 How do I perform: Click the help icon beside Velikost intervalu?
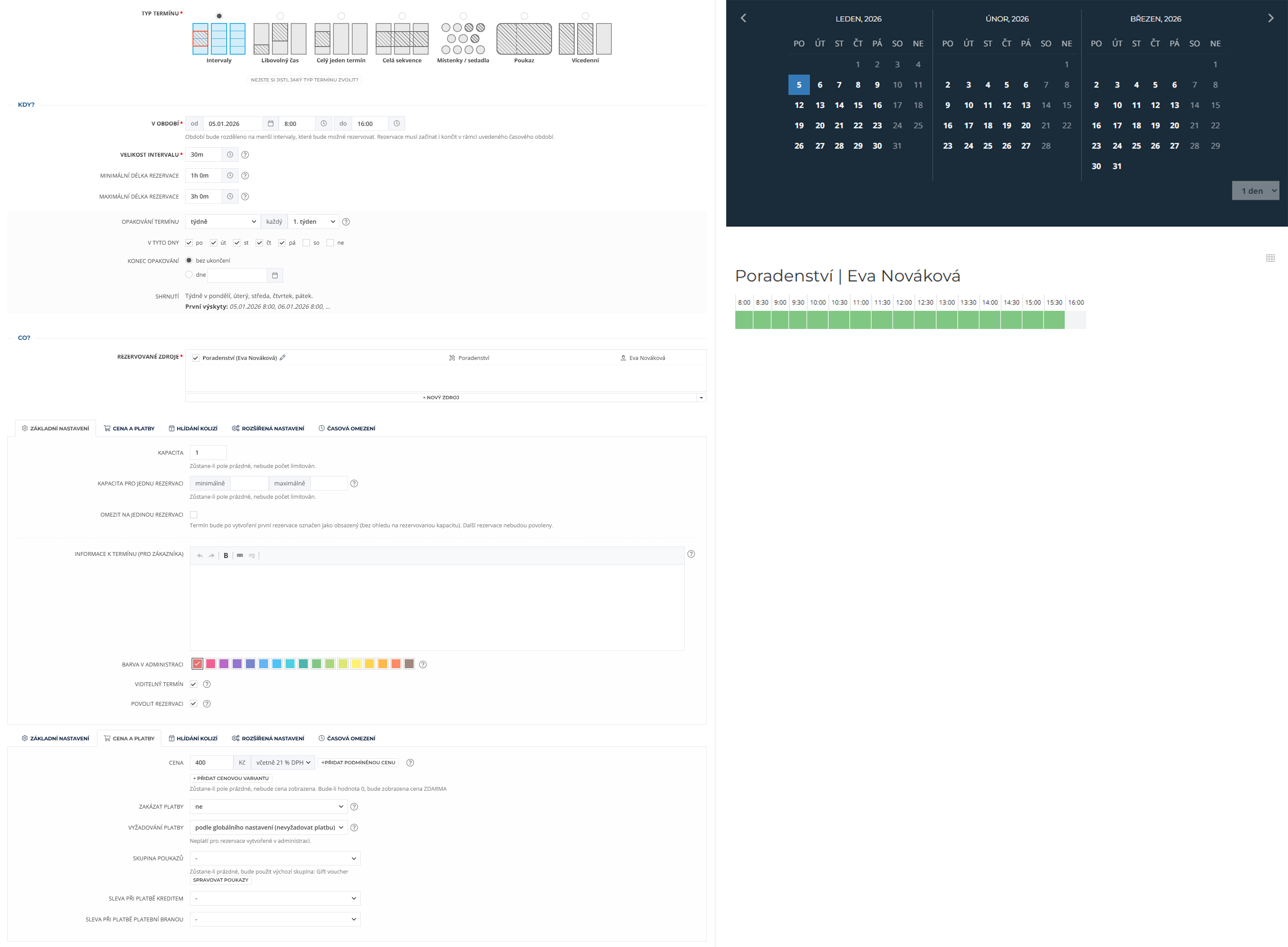tap(245, 155)
